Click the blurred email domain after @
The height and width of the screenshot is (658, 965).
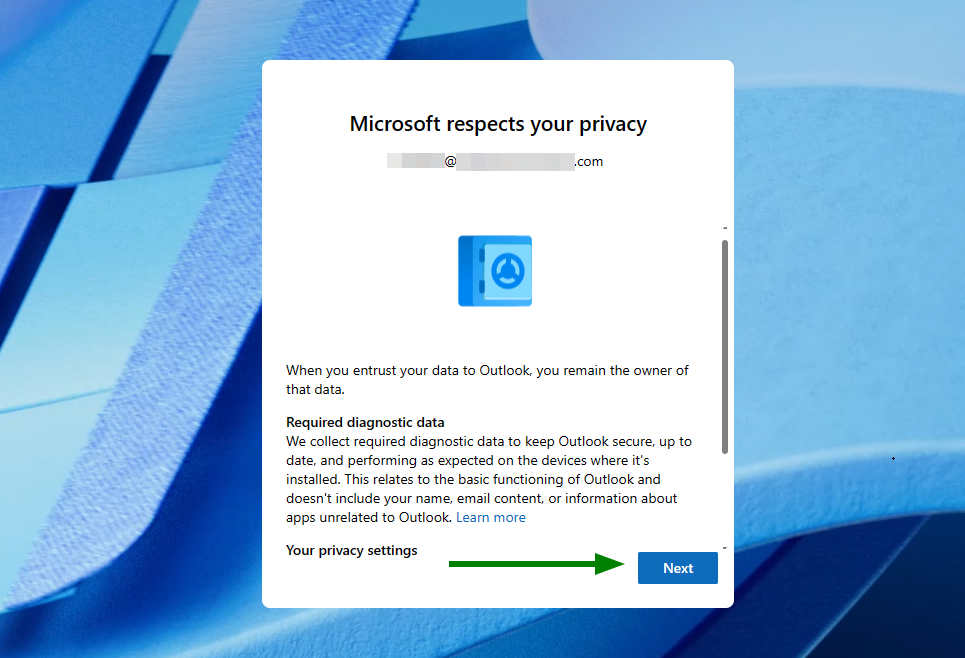515,161
